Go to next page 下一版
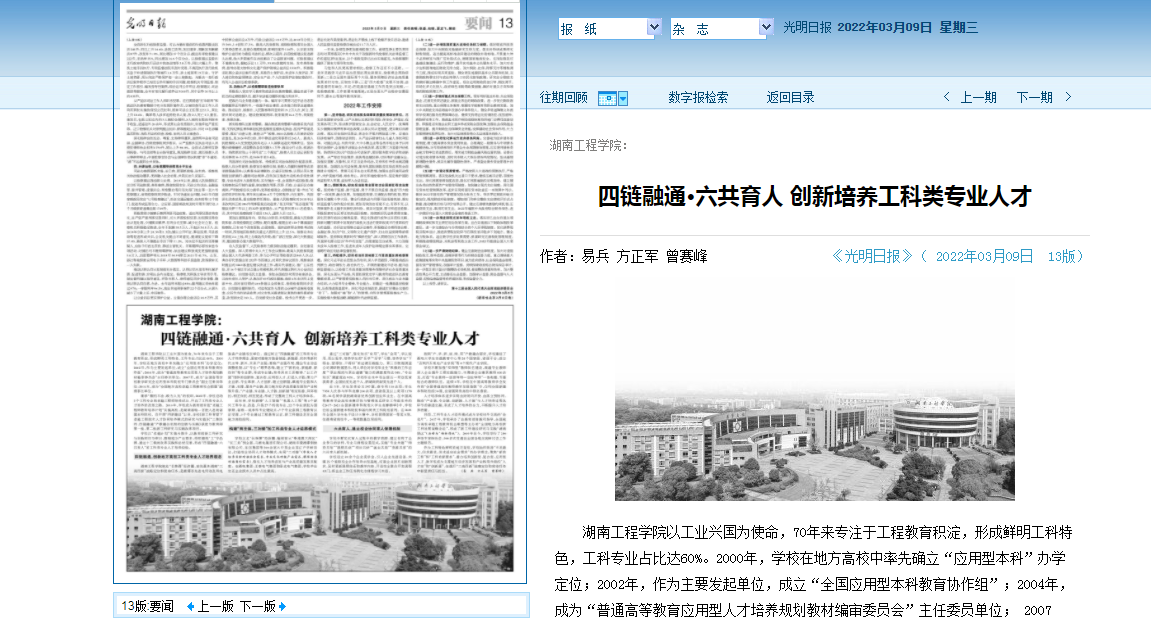 click(x=257, y=606)
